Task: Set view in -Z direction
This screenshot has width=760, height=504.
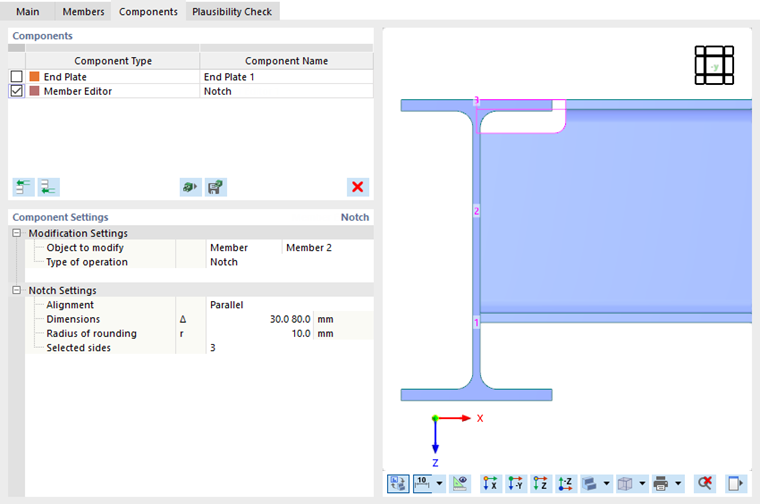Action: pos(565,484)
